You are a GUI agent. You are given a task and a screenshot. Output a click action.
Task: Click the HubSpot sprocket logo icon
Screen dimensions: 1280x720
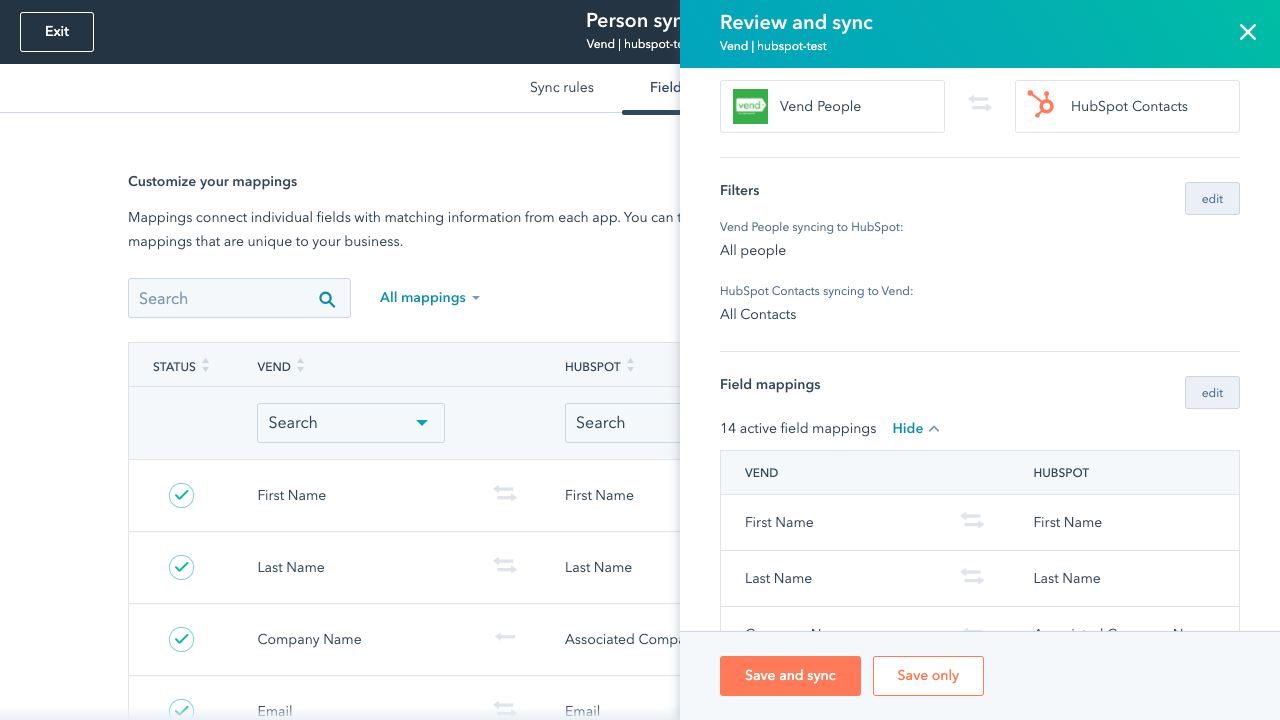1041,106
